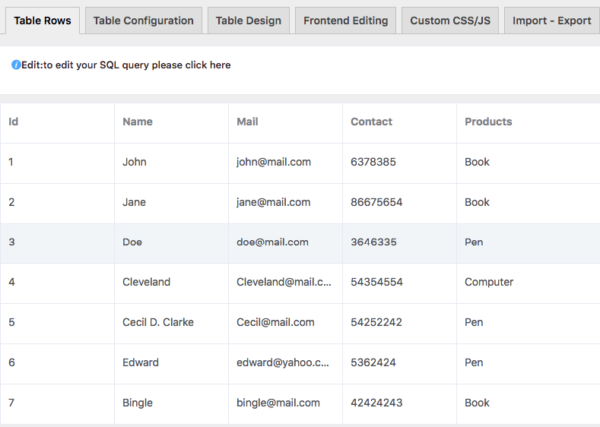Select the Cecil D. Clarke name cell
This screenshot has height=427, width=600.
coord(158,322)
